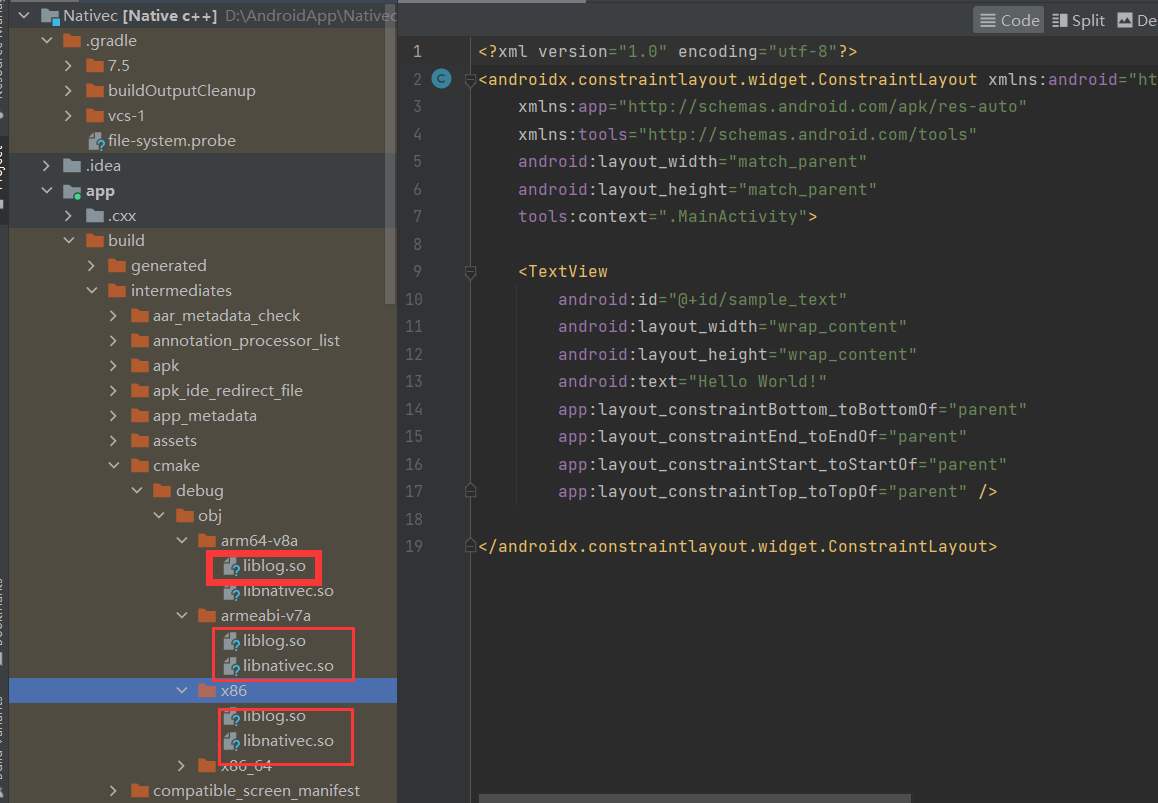Click liblog.so file icon under arm64-v8a
The image size is (1158, 803).
coord(232,567)
